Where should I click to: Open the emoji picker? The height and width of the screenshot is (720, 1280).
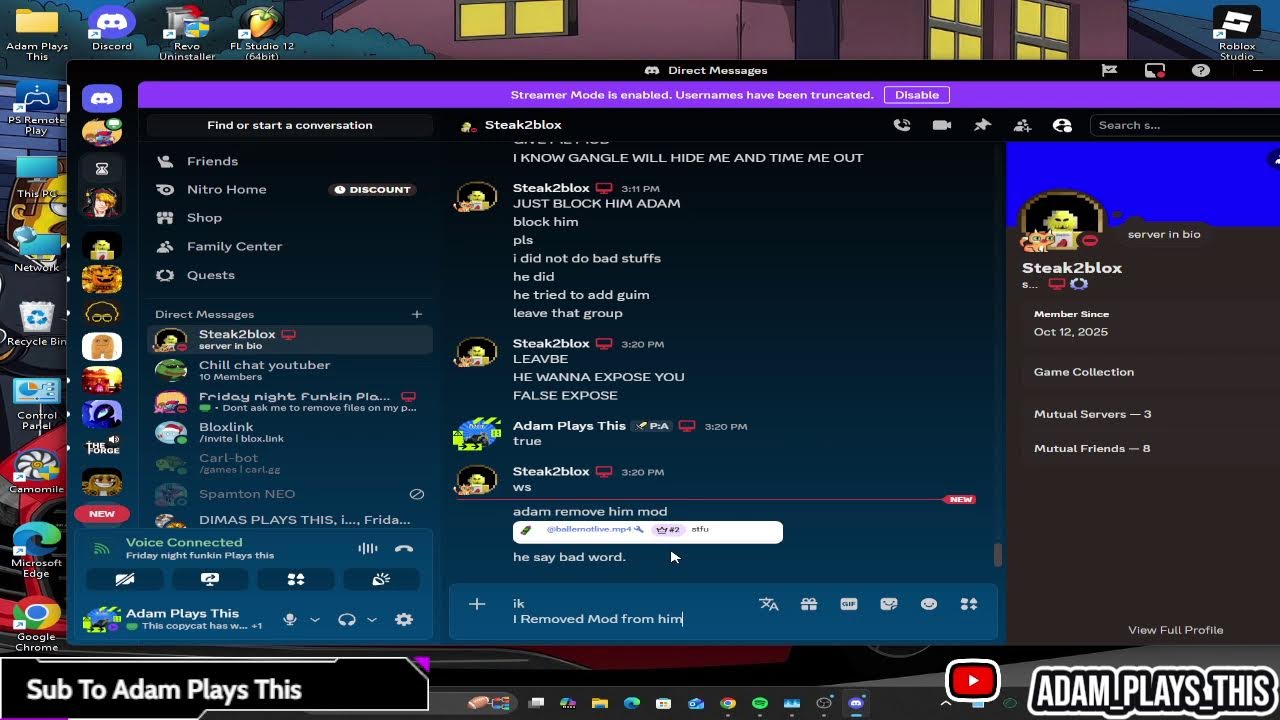pos(929,604)
